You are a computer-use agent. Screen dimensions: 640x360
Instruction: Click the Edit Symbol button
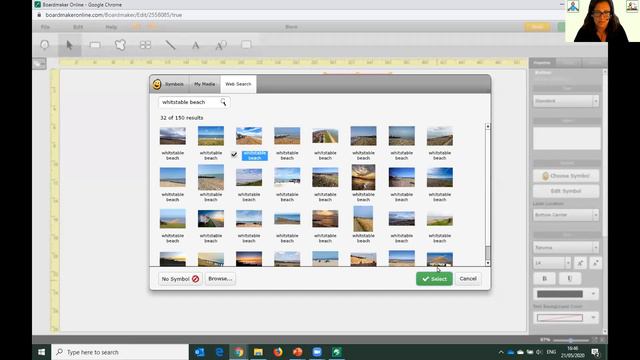pyautogui.click(x=566, y=191)
